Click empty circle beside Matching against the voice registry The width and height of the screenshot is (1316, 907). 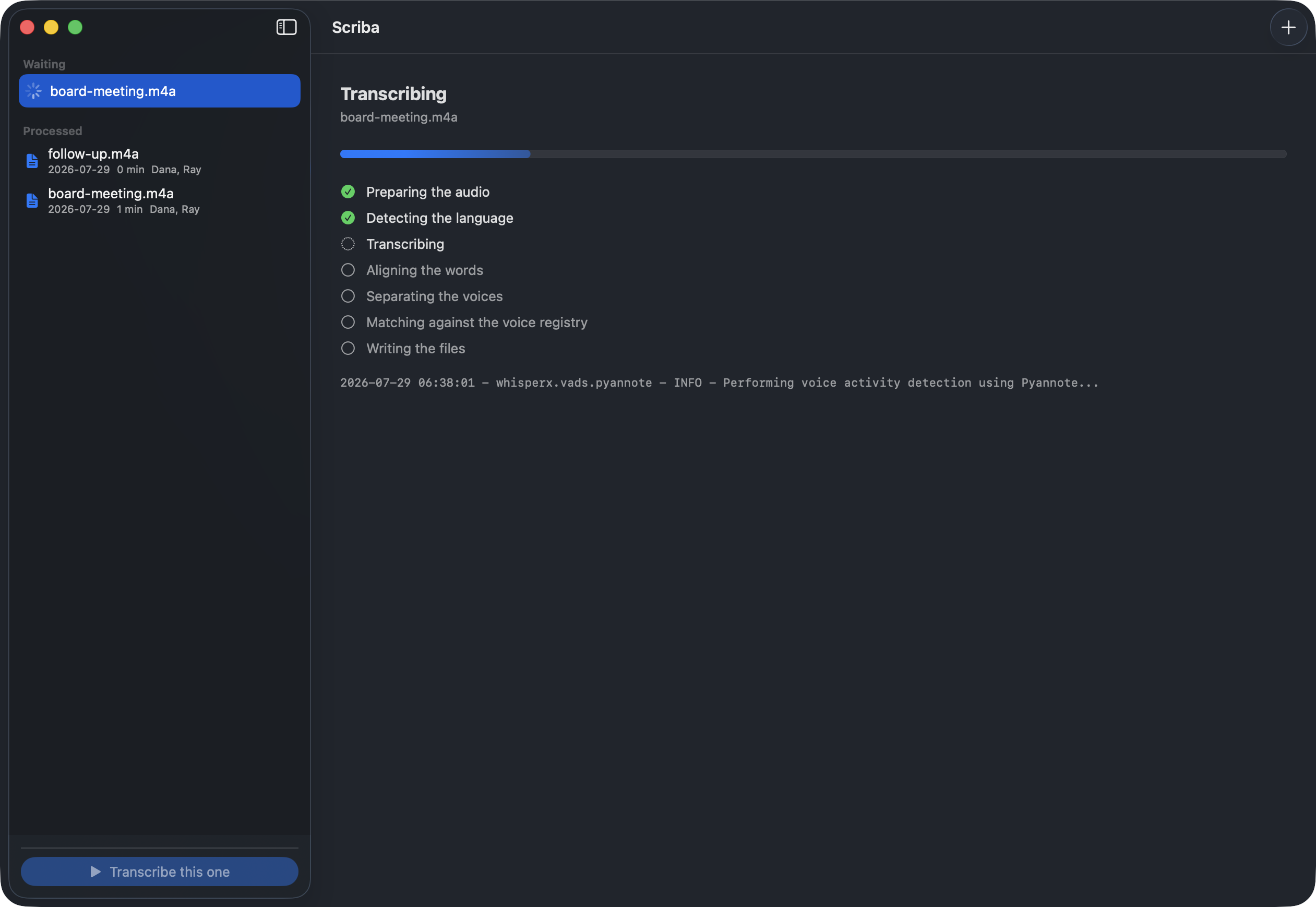point(348,323)
